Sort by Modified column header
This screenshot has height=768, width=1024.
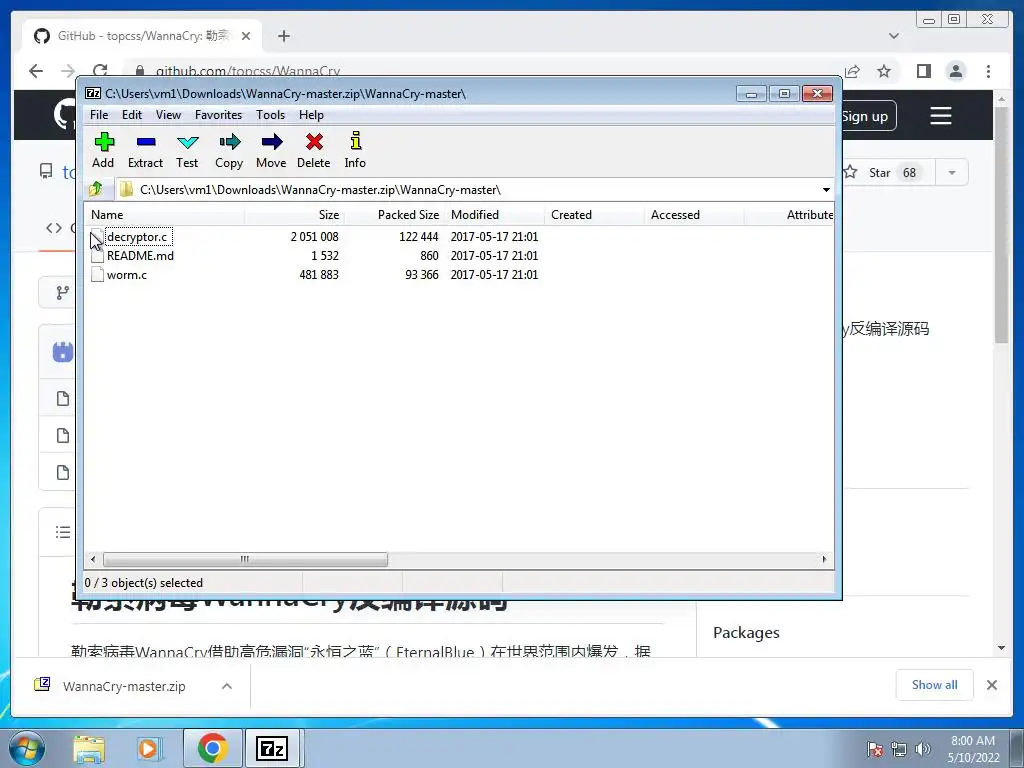(494, 215)
